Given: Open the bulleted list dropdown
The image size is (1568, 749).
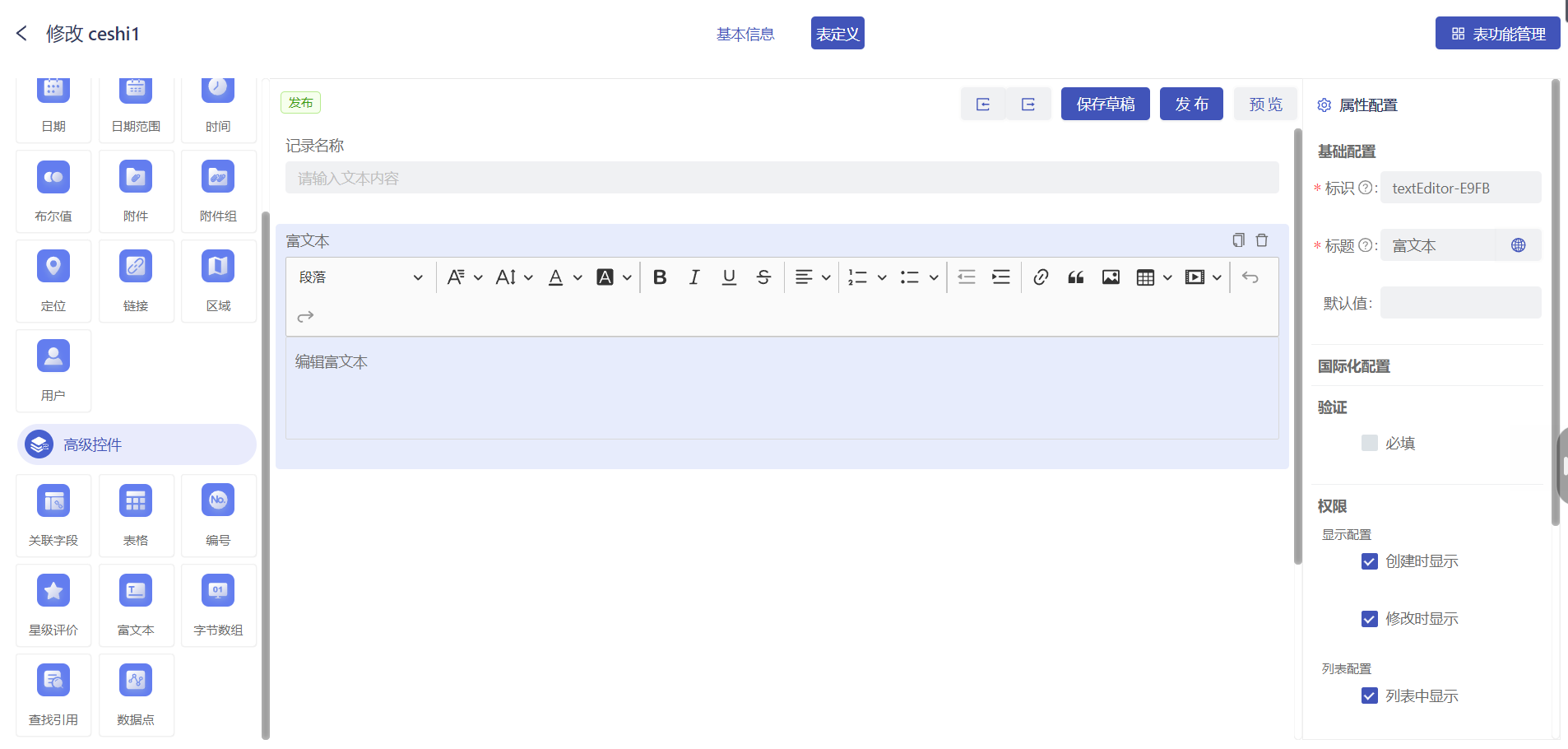Looking at the screenshot, I should (x=919, y=277).
